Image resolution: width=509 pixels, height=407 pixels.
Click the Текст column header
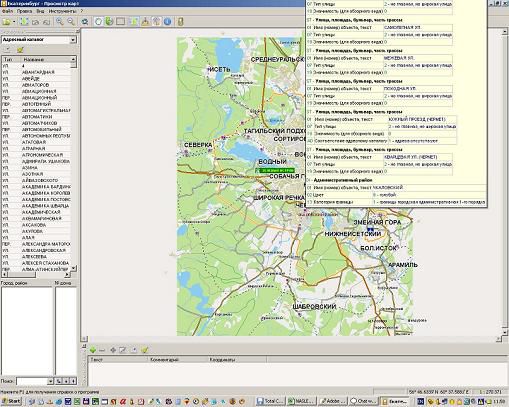tap(118, 360)
